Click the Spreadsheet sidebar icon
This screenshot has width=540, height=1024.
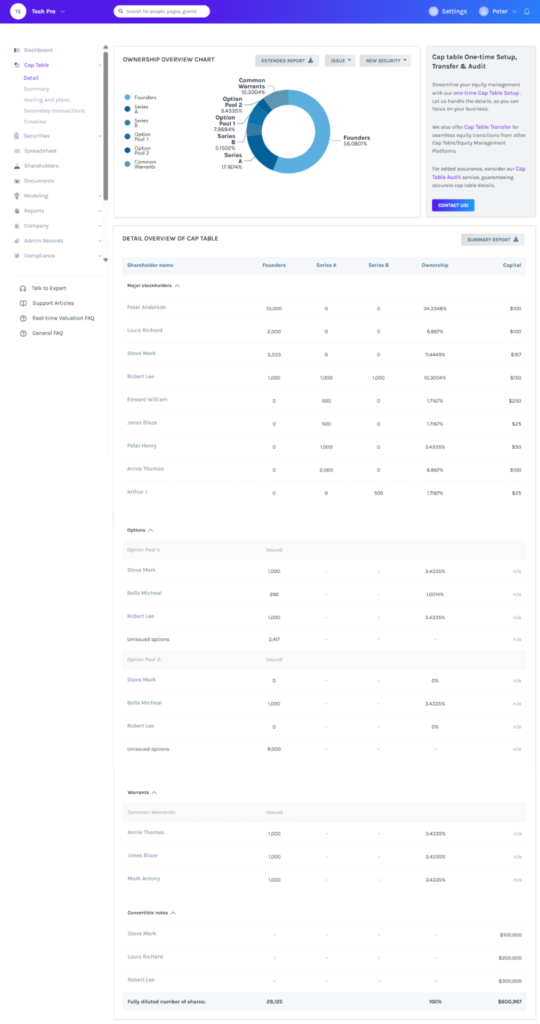point(17,151)
